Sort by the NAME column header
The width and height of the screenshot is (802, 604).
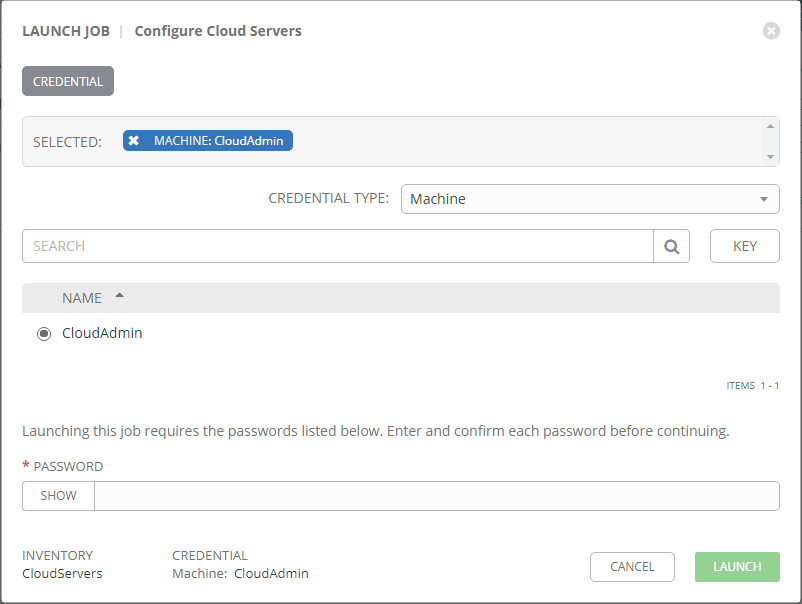point(82,298)
